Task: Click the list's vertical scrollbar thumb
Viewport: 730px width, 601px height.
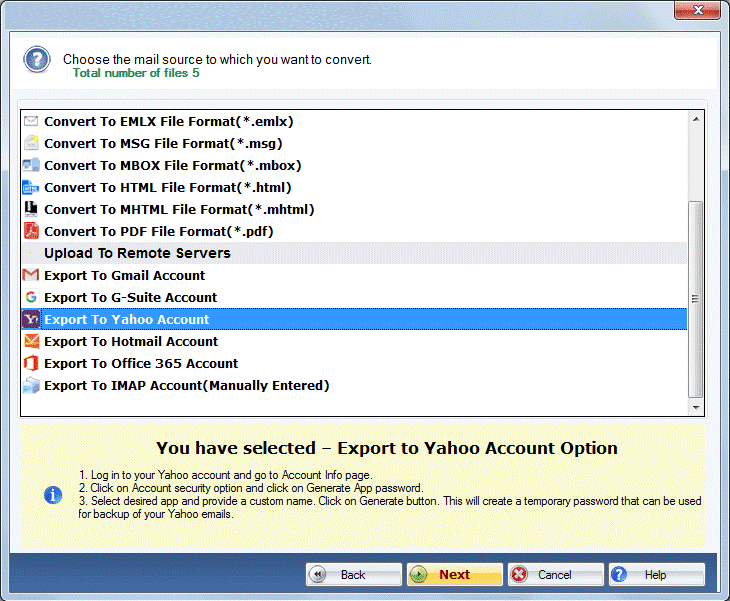Action: tap(696, 299)
